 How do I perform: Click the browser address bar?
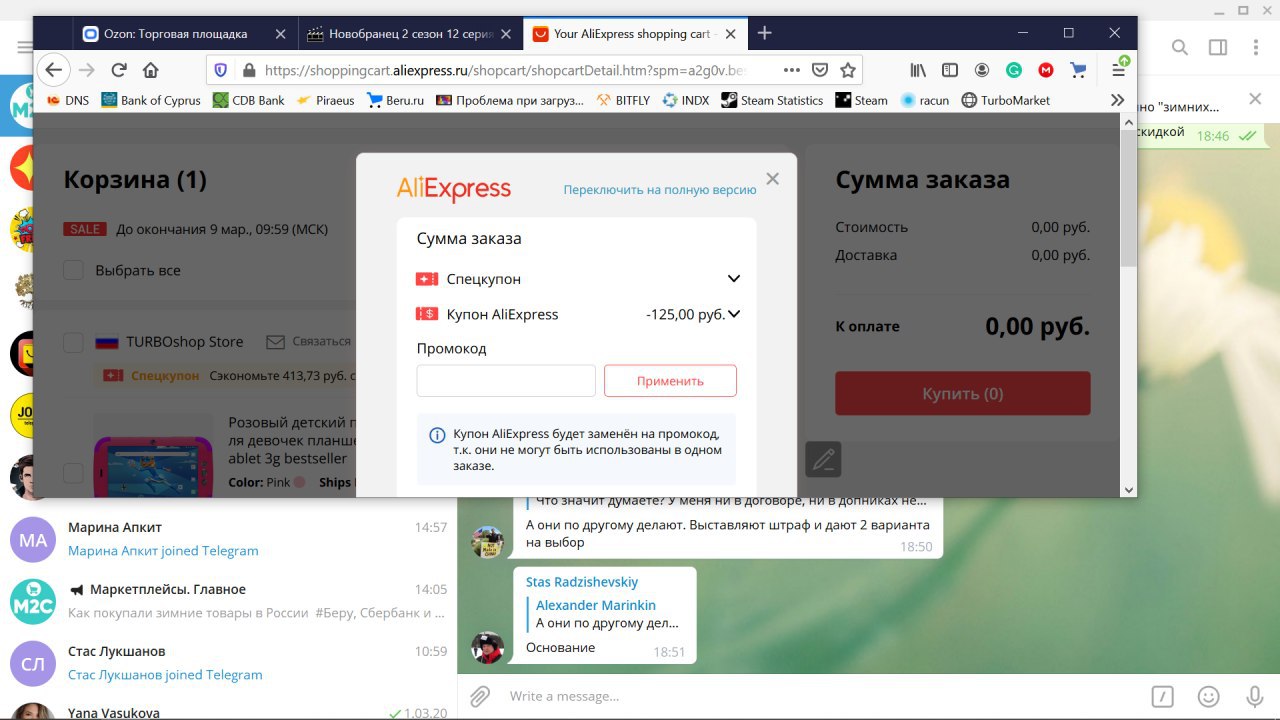[x=505, y=70]
